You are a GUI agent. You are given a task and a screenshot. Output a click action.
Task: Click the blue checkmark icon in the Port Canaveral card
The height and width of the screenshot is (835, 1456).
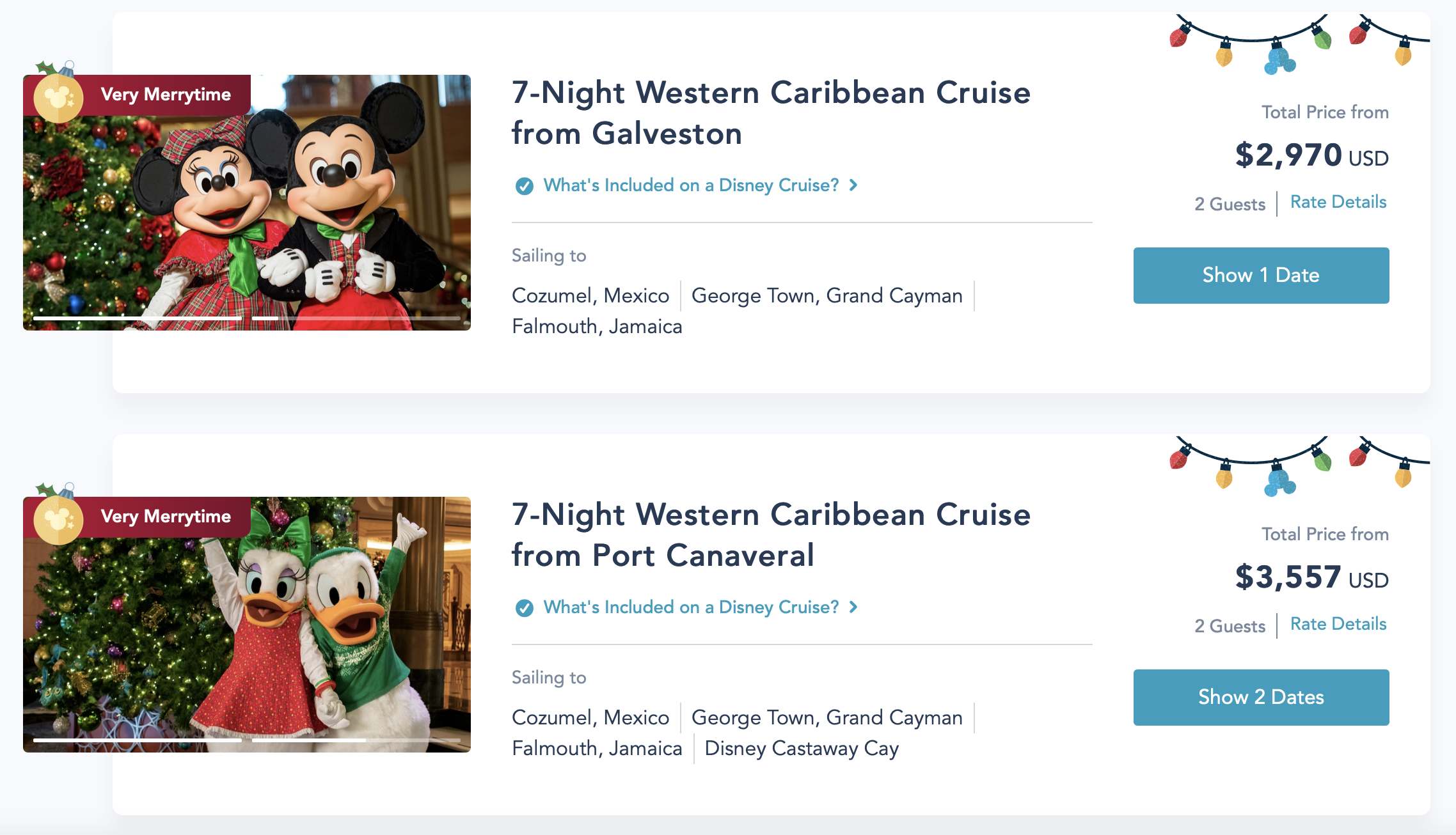tap(525, 608)
